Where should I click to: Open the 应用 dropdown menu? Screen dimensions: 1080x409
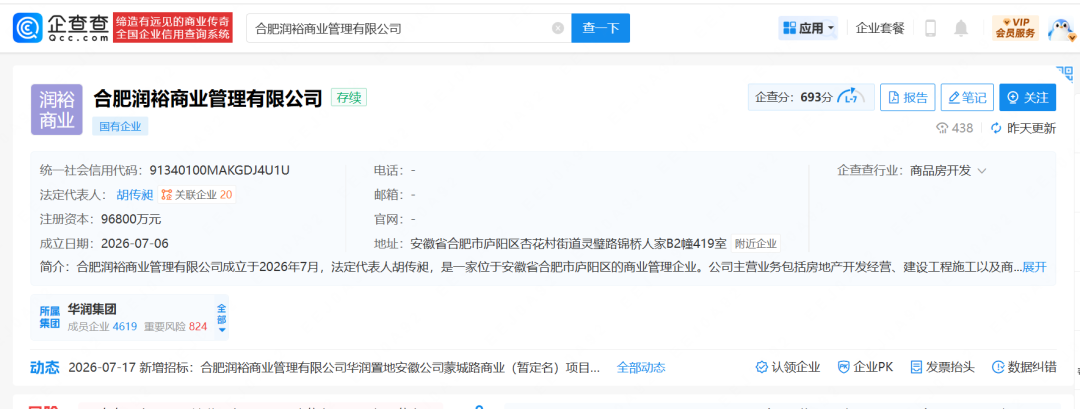808,28
